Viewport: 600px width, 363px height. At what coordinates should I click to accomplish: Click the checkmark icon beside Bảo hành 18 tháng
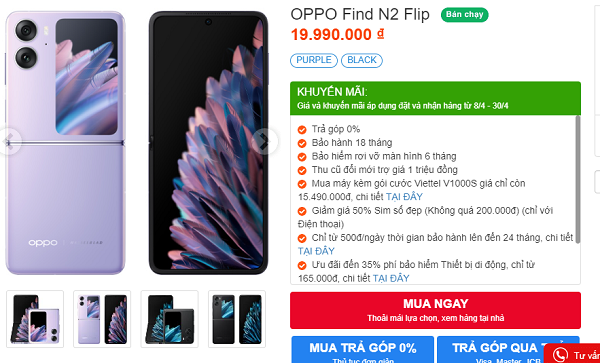point(302,143)
